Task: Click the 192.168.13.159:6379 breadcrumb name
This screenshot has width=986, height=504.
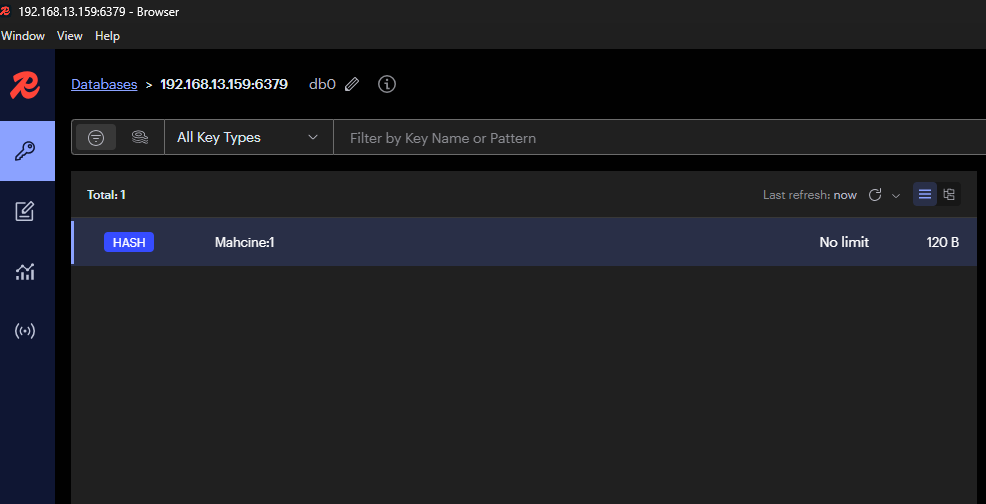Action: tap(224, 84)
